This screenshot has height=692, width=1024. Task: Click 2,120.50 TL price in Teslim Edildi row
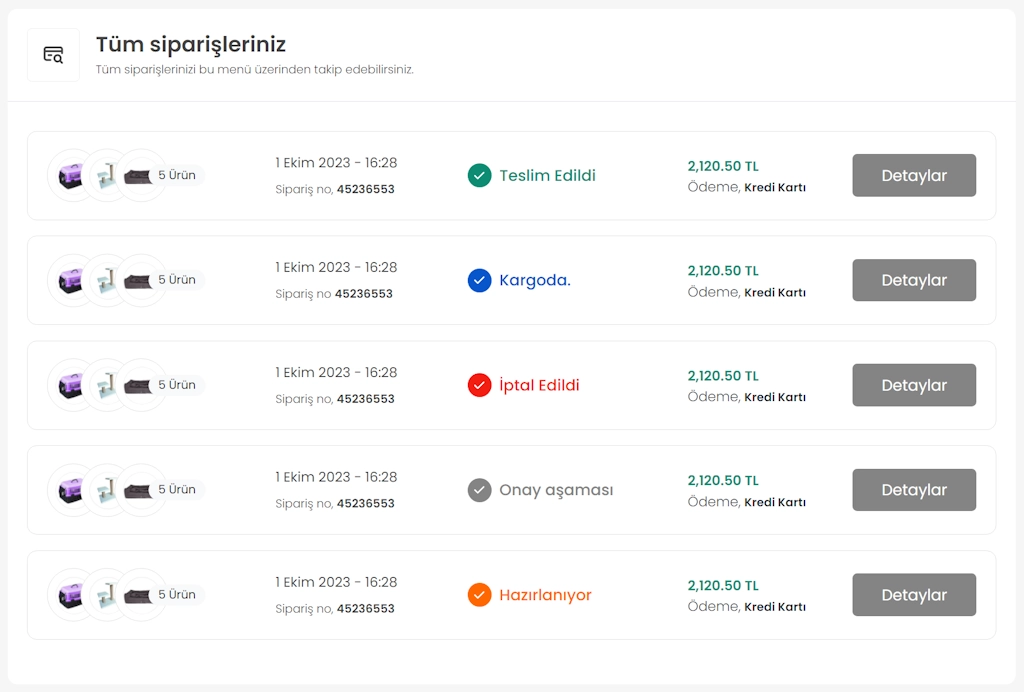click(x=723, y=166)
